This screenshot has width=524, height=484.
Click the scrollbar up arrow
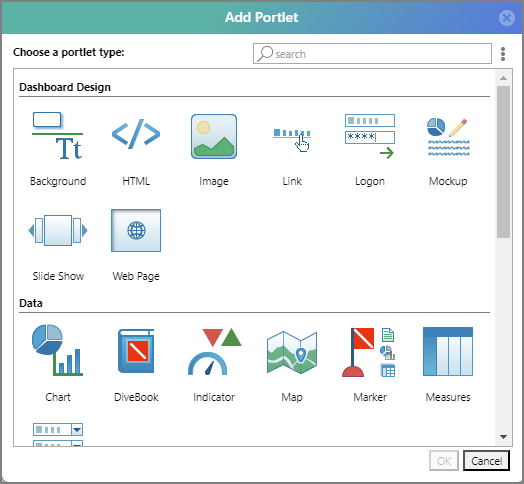pyautogui.click(x=503, y=78)
